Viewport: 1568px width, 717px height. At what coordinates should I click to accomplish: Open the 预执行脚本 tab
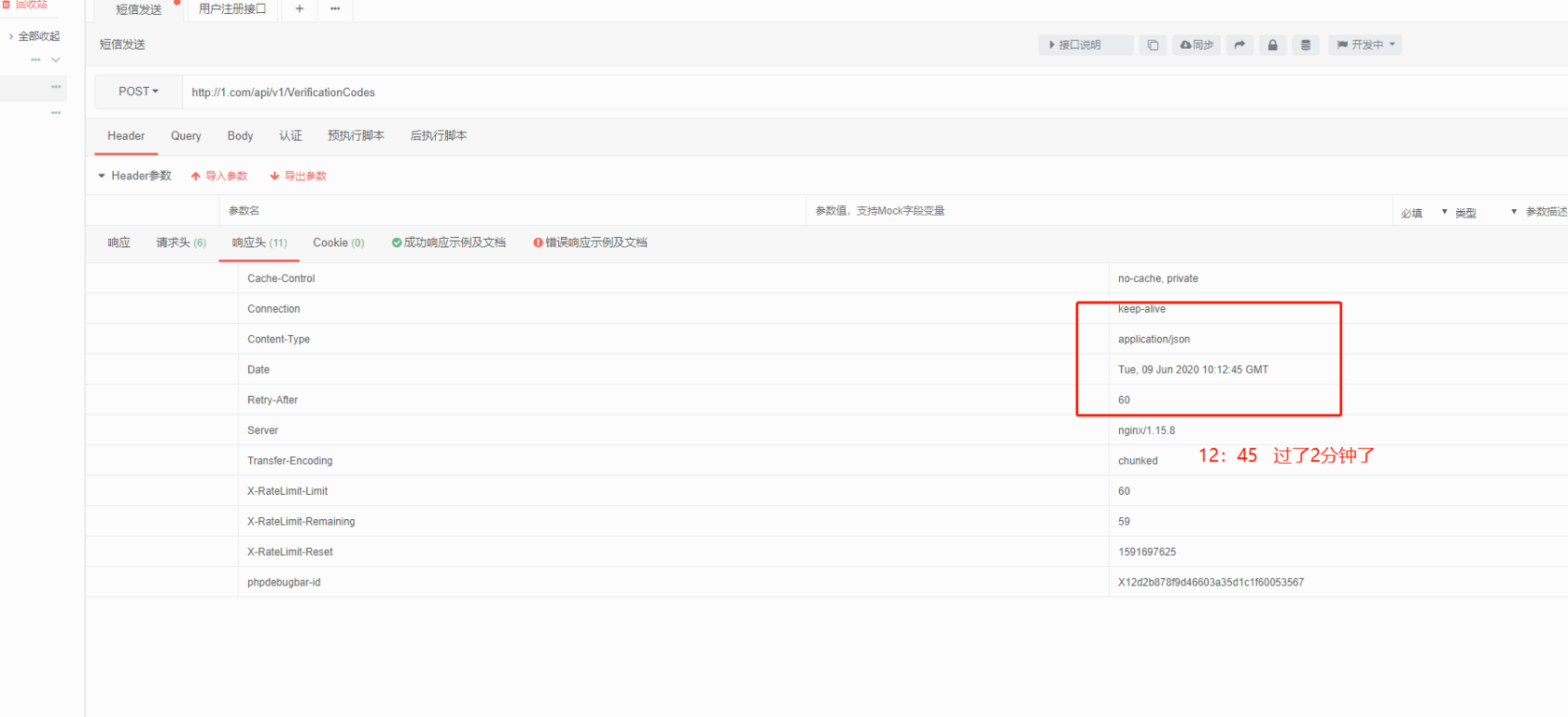coord(356,136)
